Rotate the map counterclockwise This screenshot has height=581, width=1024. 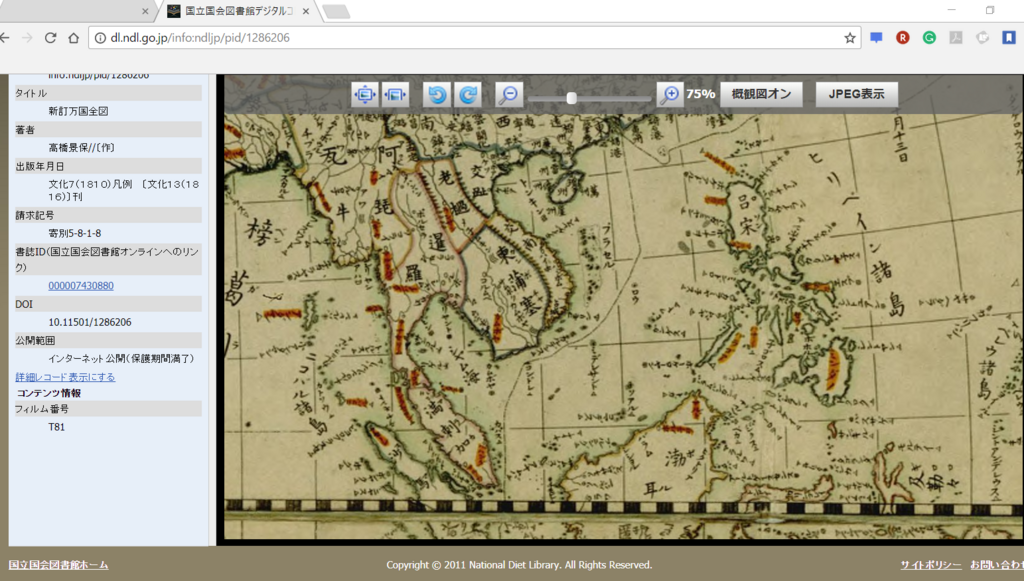437,95
